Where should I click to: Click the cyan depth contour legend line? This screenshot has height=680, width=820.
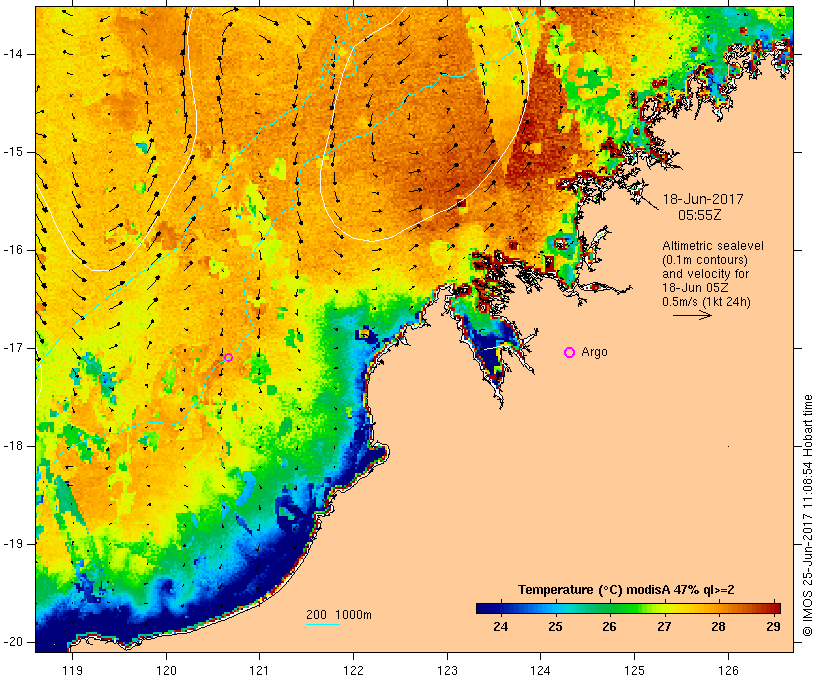click(x=323, y=624)
